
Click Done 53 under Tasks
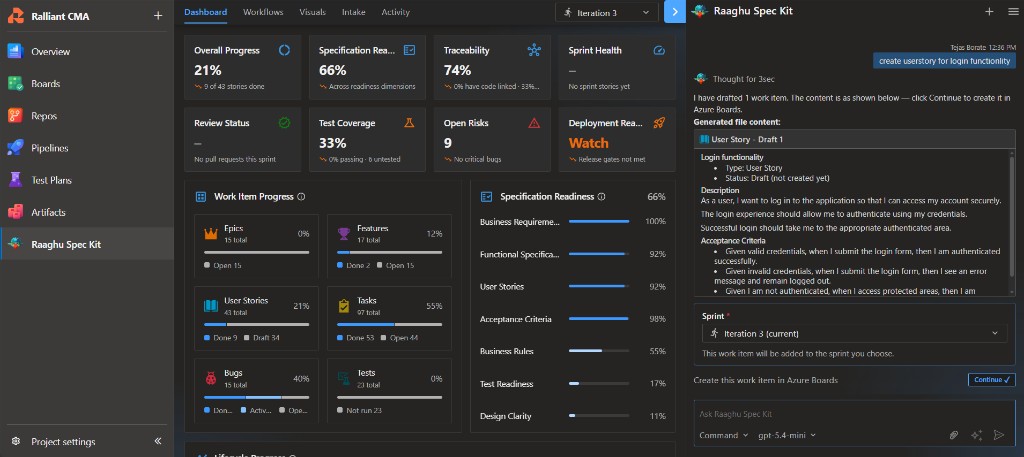click(356, 338)
